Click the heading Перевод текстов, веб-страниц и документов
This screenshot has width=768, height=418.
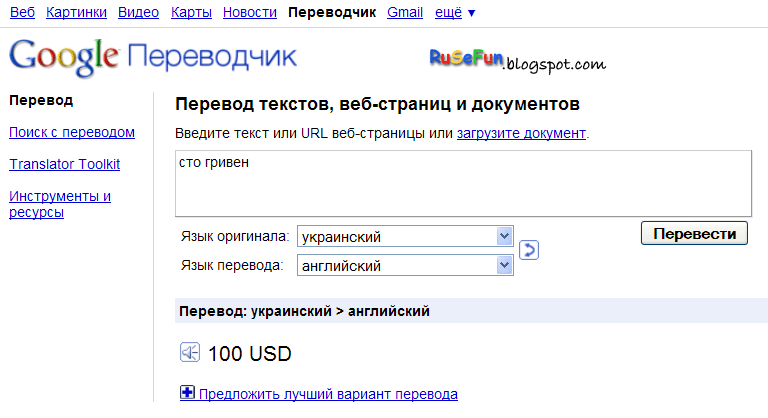378,104
